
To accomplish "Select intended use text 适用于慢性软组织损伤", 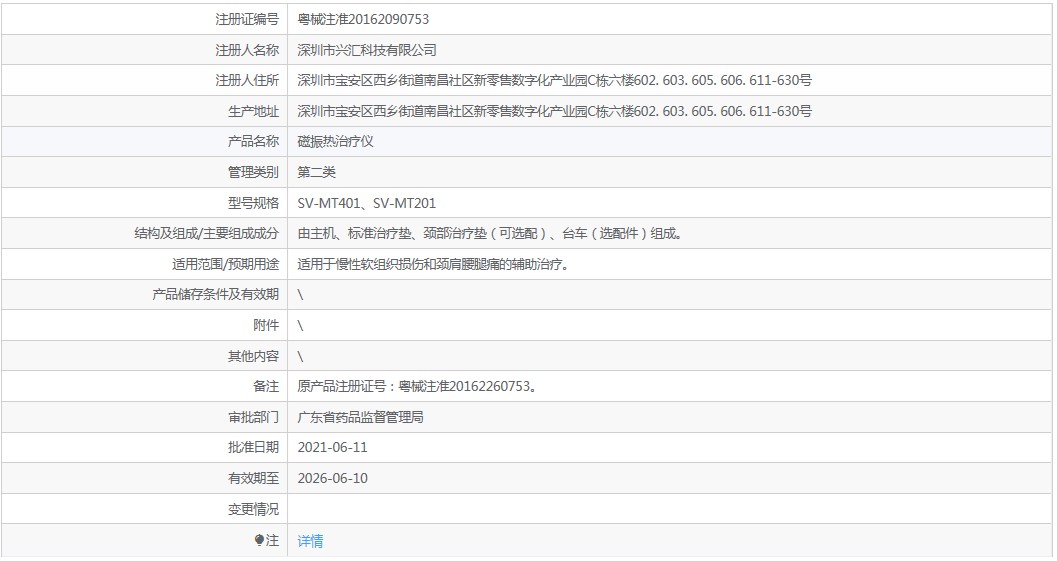I will [x=435, y=264].
